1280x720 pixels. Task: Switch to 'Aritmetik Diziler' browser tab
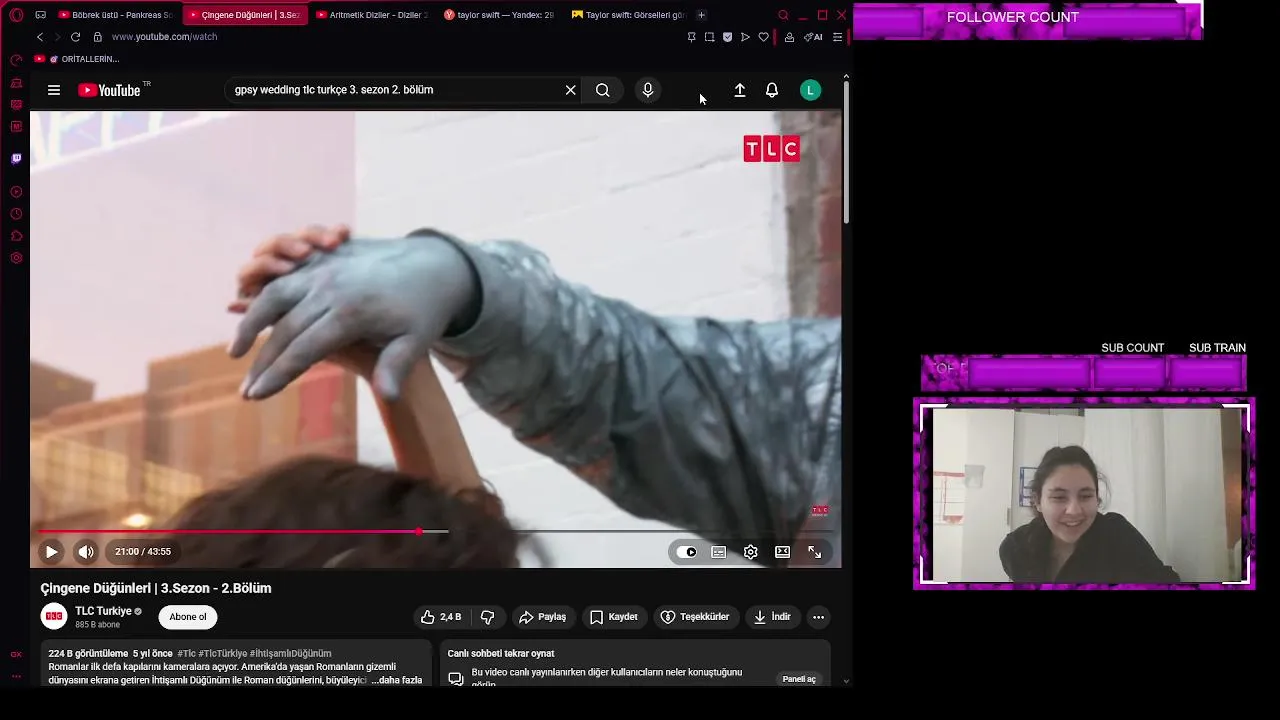(x=372, y=15)
